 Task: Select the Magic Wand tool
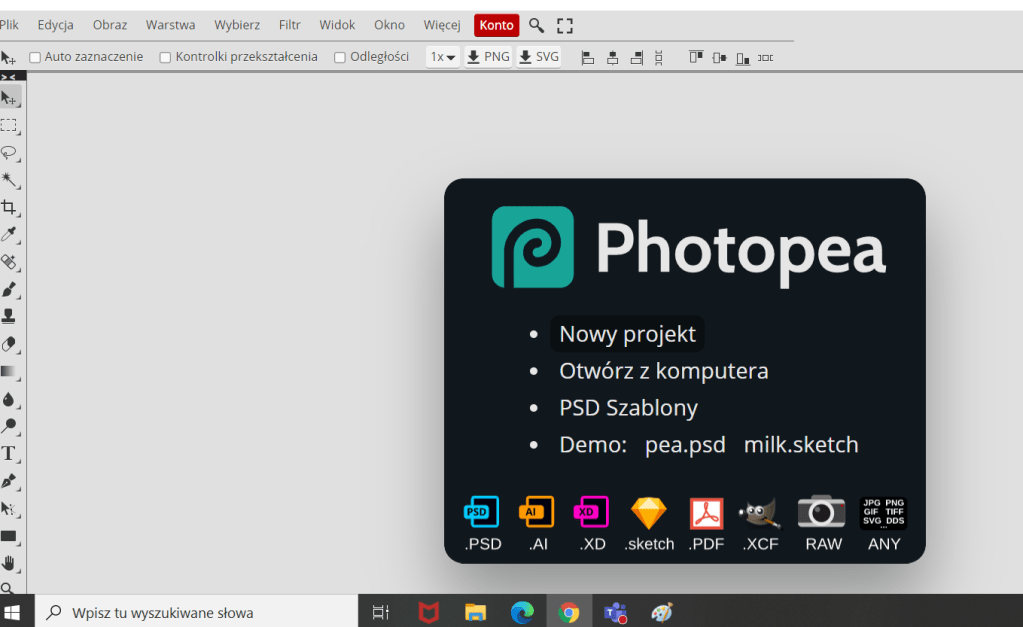(x=9, y=180)
